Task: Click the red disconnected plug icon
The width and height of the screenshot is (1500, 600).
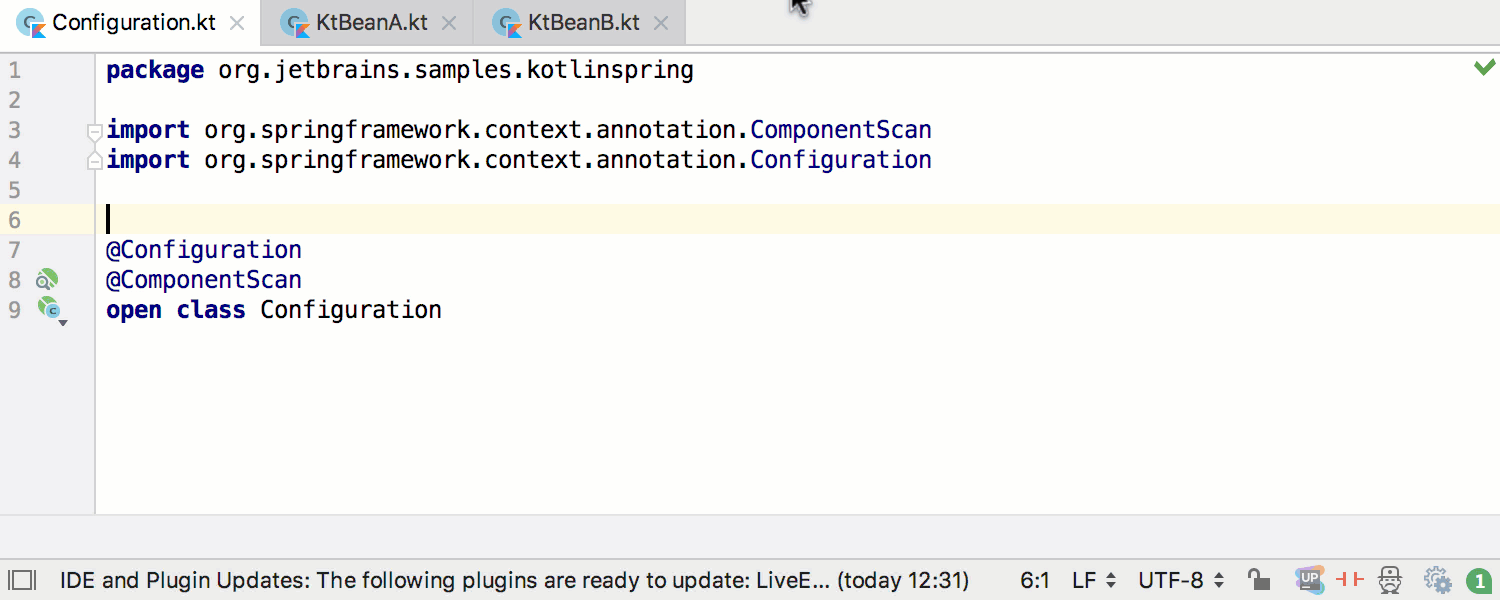Action: click(x=1351, y=579)
